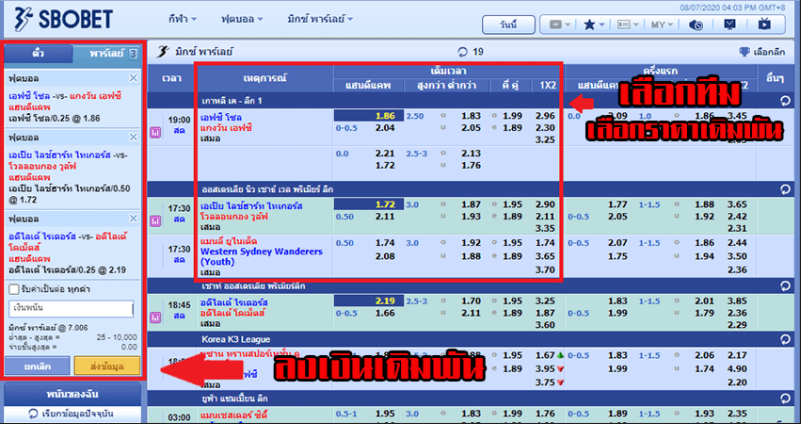This screenshot has width=801, height=424.
Task: Open the live TV streaming icon
Action: pyautogui.click(x=764, y=24)
